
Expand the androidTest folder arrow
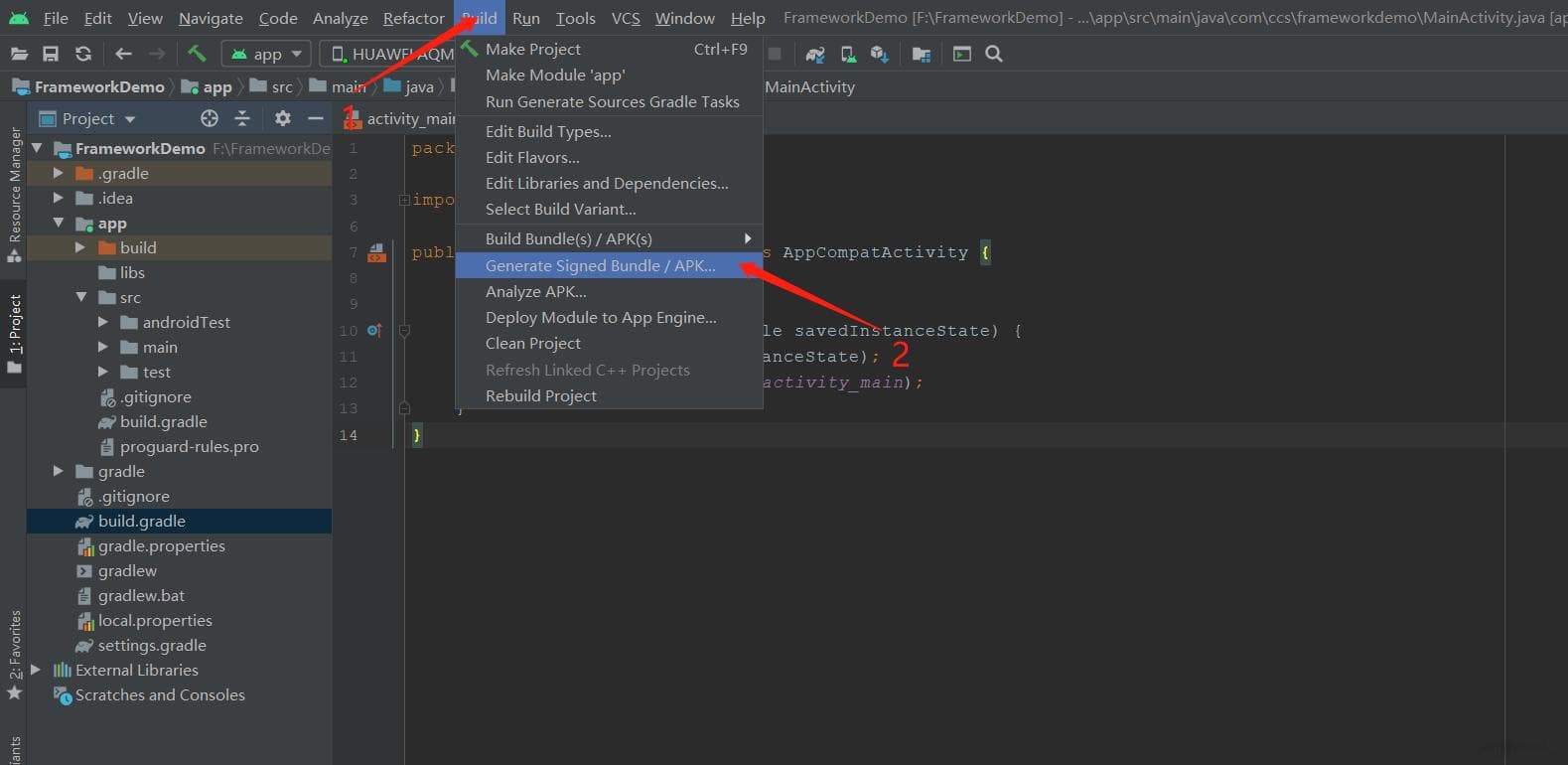point(102,322)
